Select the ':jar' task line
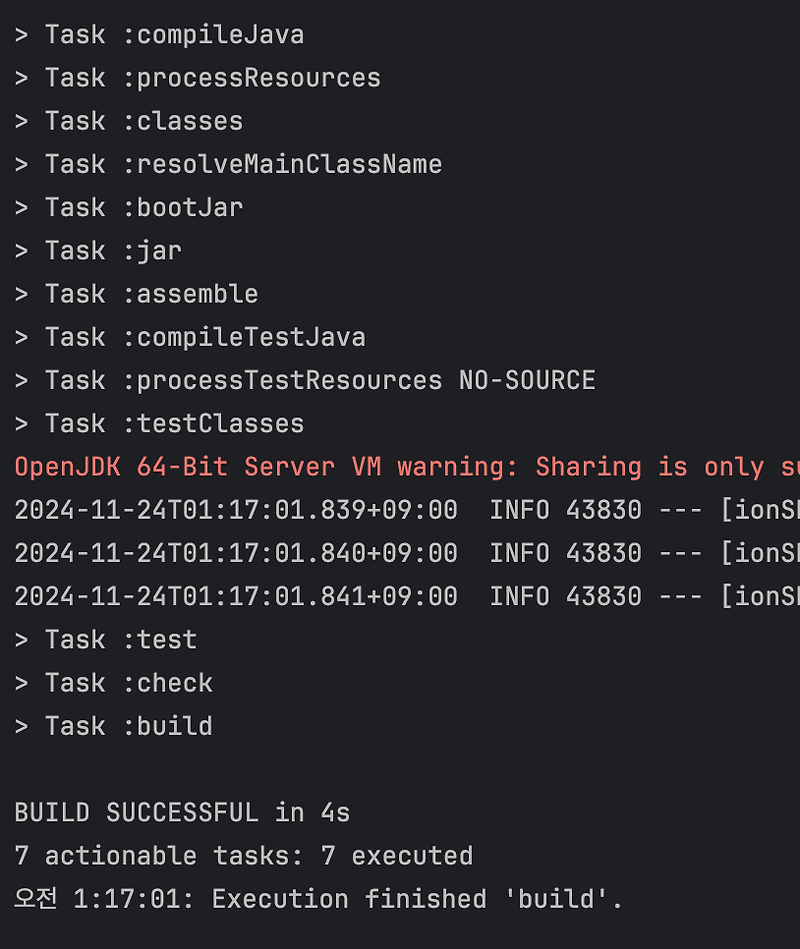 pyautogui.click(x=98, y=251)
